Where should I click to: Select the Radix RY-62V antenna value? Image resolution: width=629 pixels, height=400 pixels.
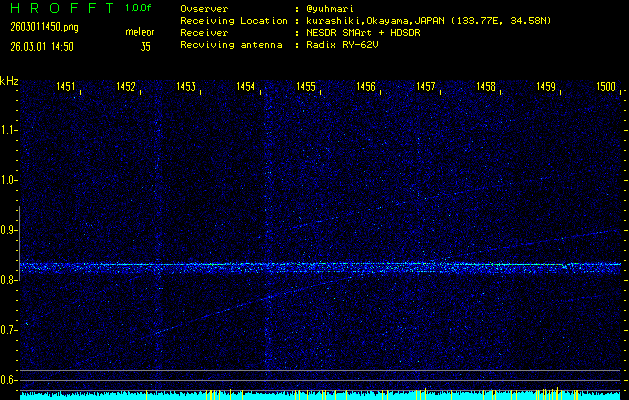342,45
